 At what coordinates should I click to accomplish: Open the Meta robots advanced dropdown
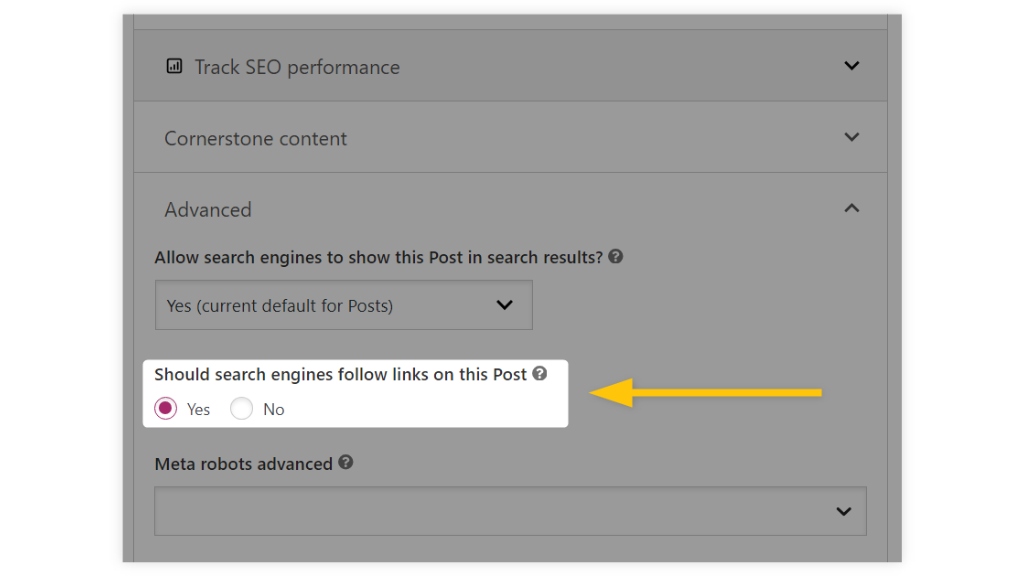(x=510, y=511)
